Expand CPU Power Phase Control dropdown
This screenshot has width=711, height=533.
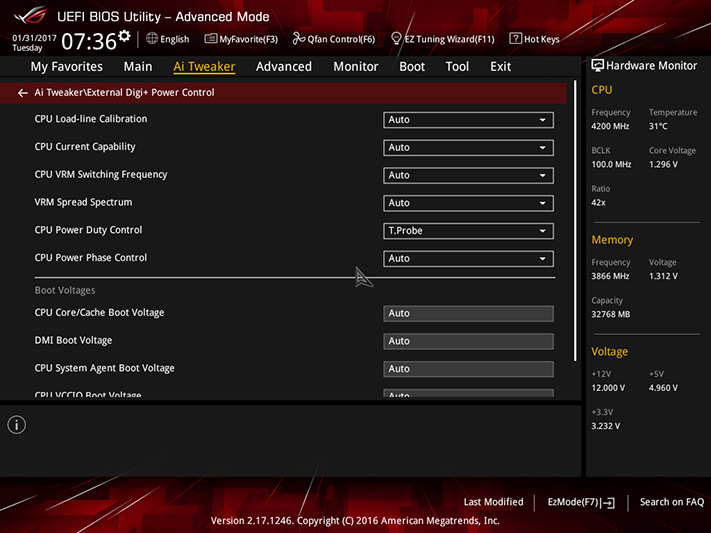click(x=468, y=258)
